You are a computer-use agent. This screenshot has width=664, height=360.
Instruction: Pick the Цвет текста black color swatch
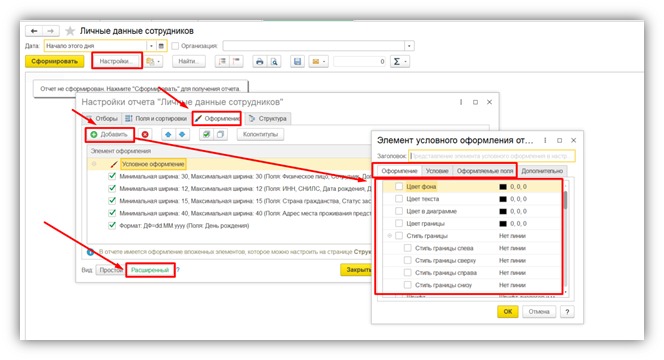coord(503,199)
